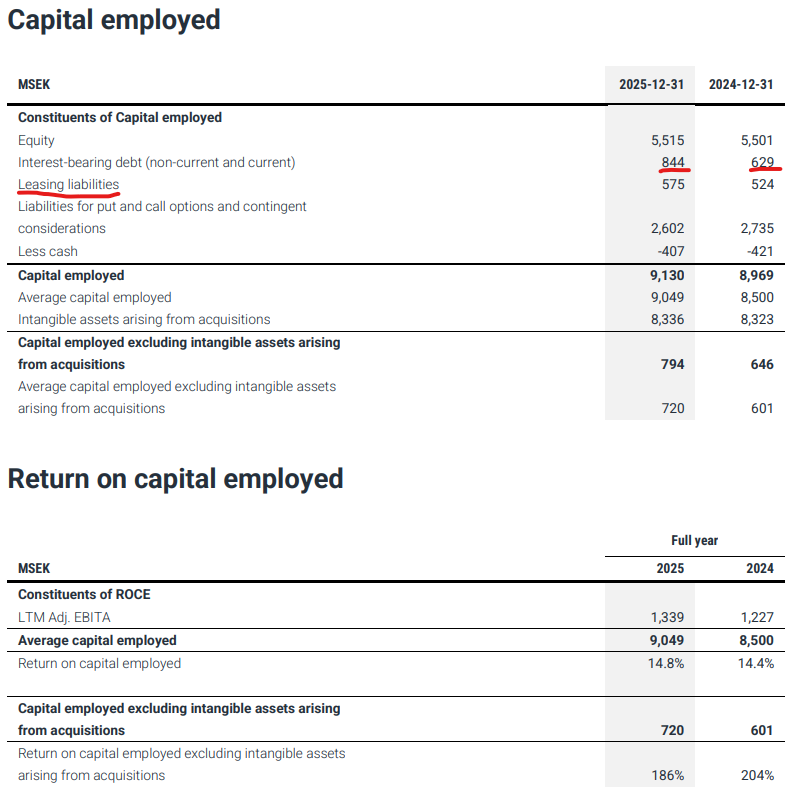Click the red-underlined "Leasing liabilities" label
Screen dimensions: 798x789
pos(68,185)
